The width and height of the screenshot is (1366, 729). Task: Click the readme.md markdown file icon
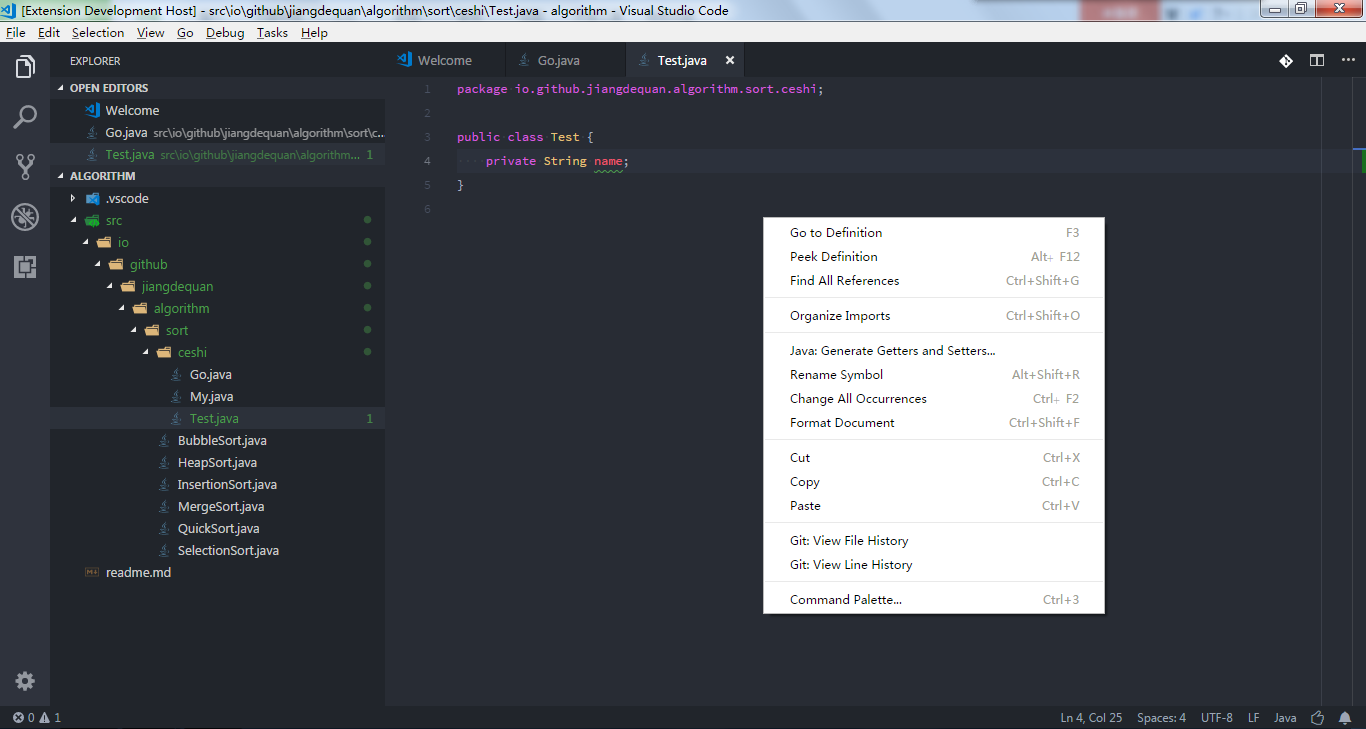[x=93, y=573]
